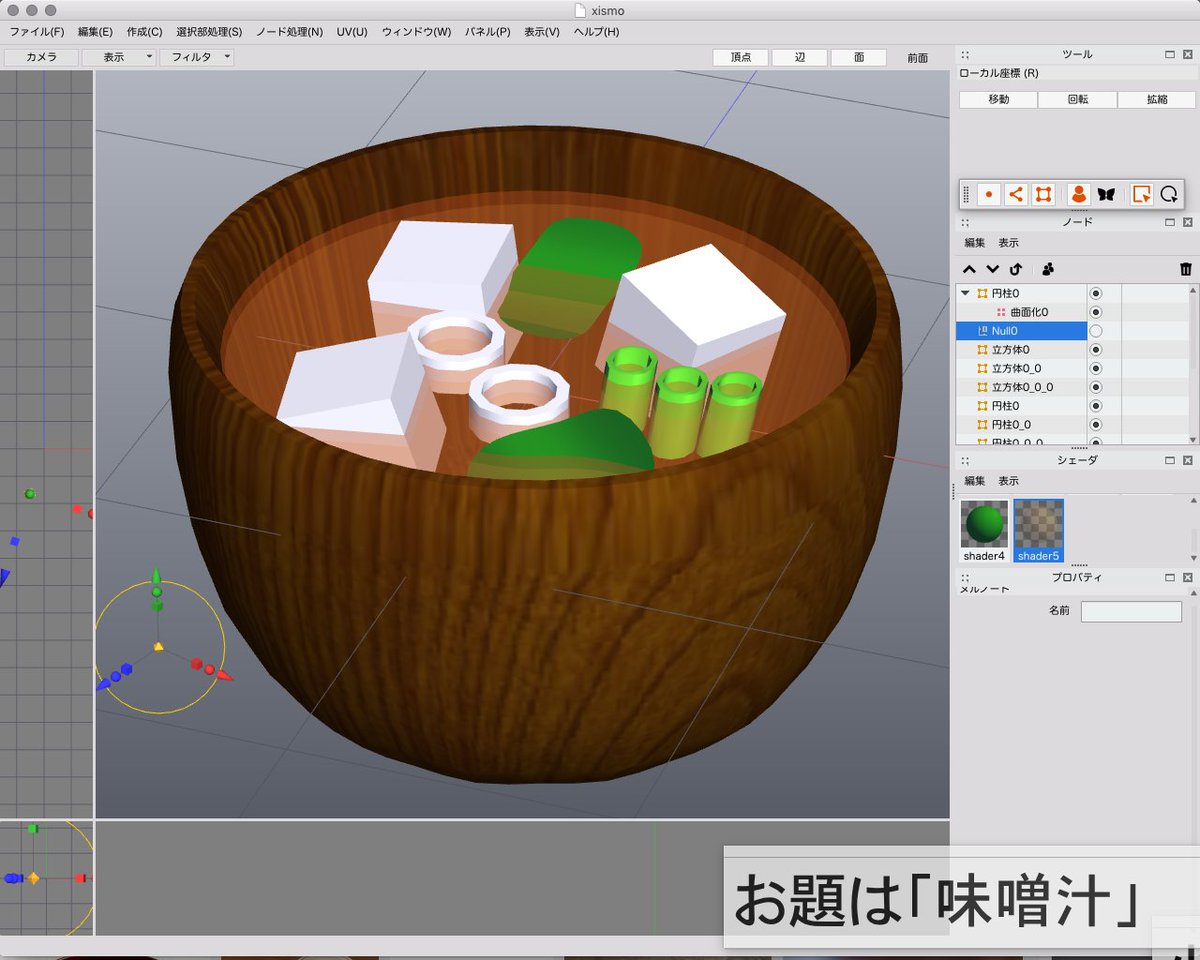This screenshot has height=960, width=1200.
Task: Toggle the butterfly symmetry icon
Action: tap(1105, 194)
